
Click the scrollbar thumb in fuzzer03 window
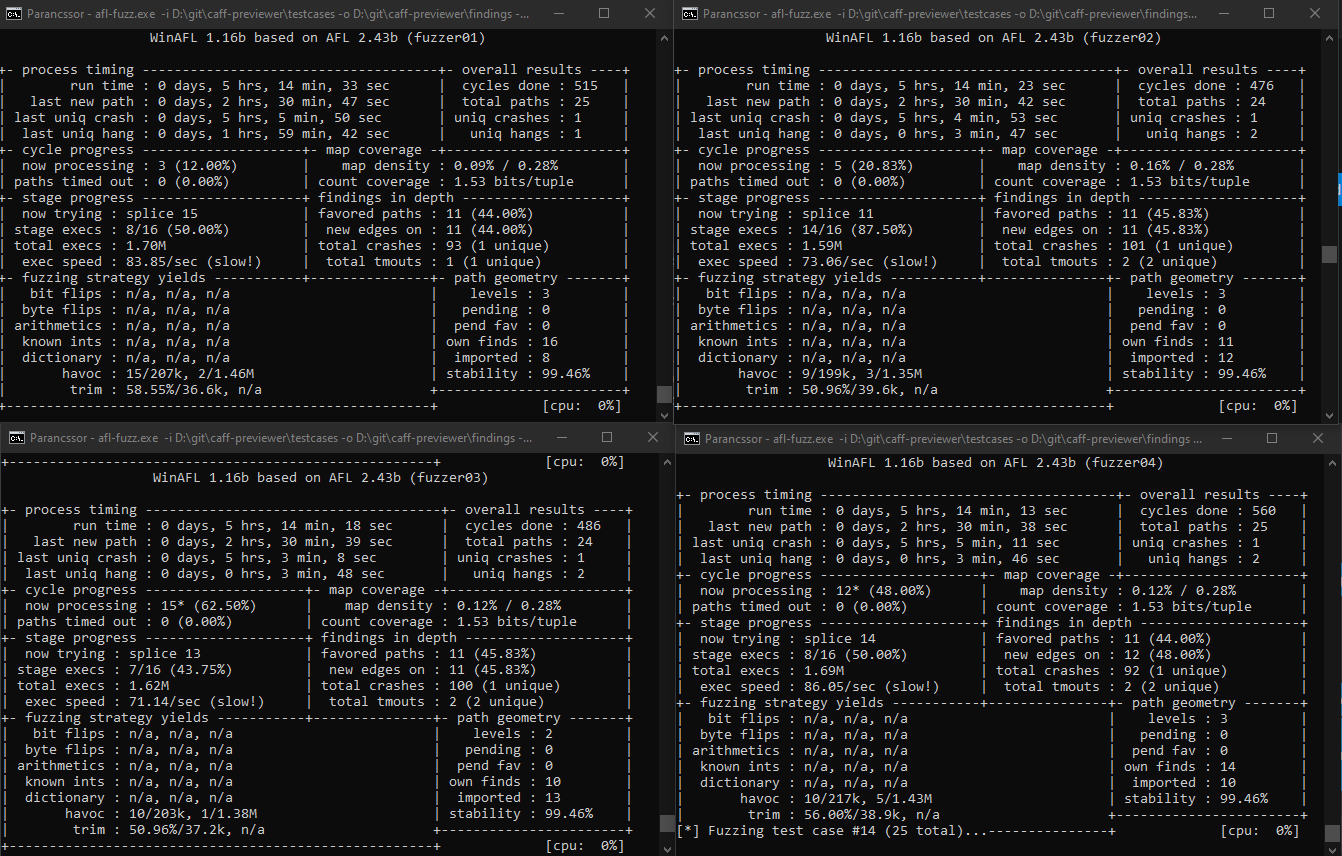pyautogui.click(x=666, y=823)
